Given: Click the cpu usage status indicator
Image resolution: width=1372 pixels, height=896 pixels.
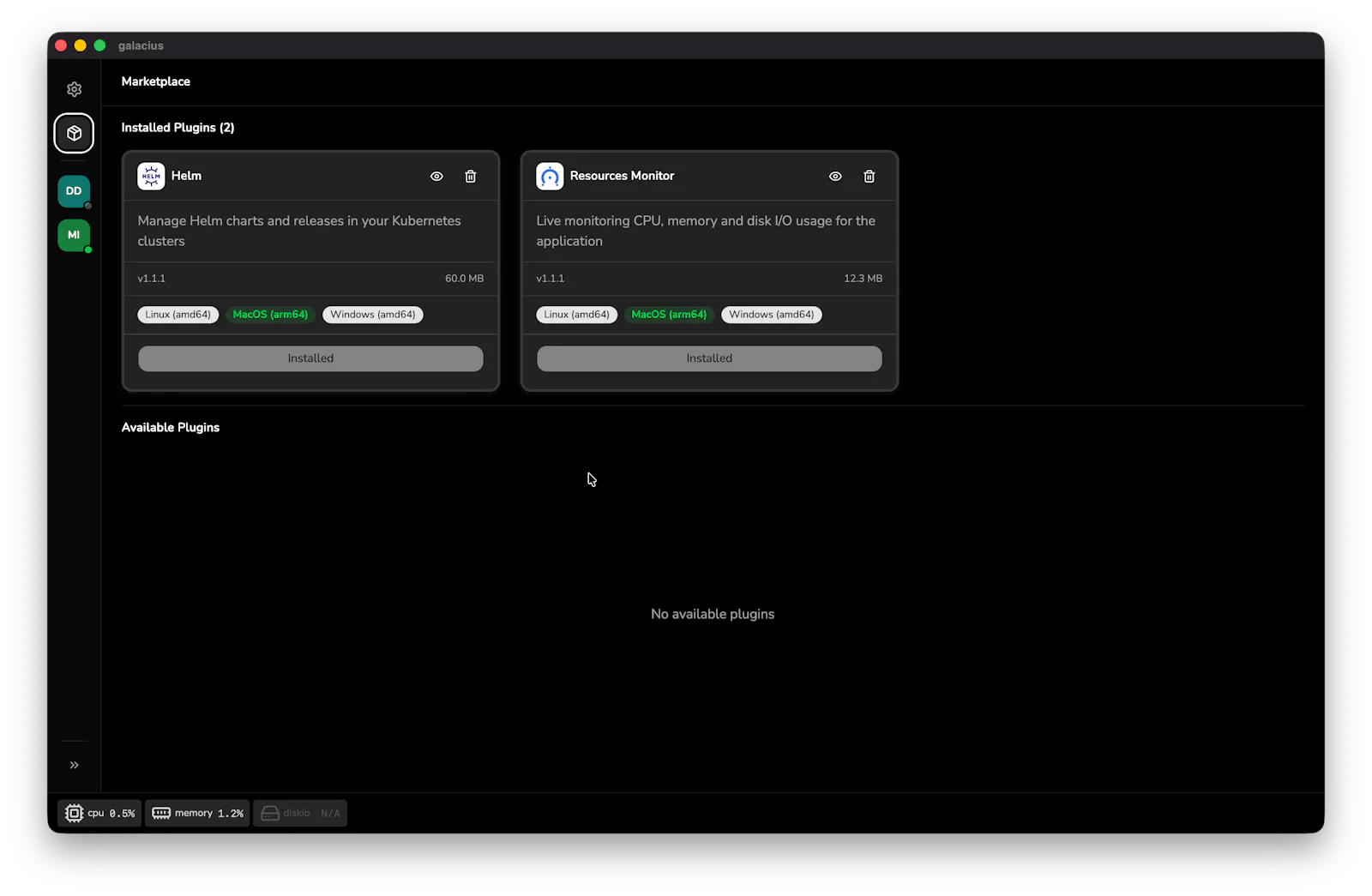Looking at the screenshot, I should click(99, 813).
